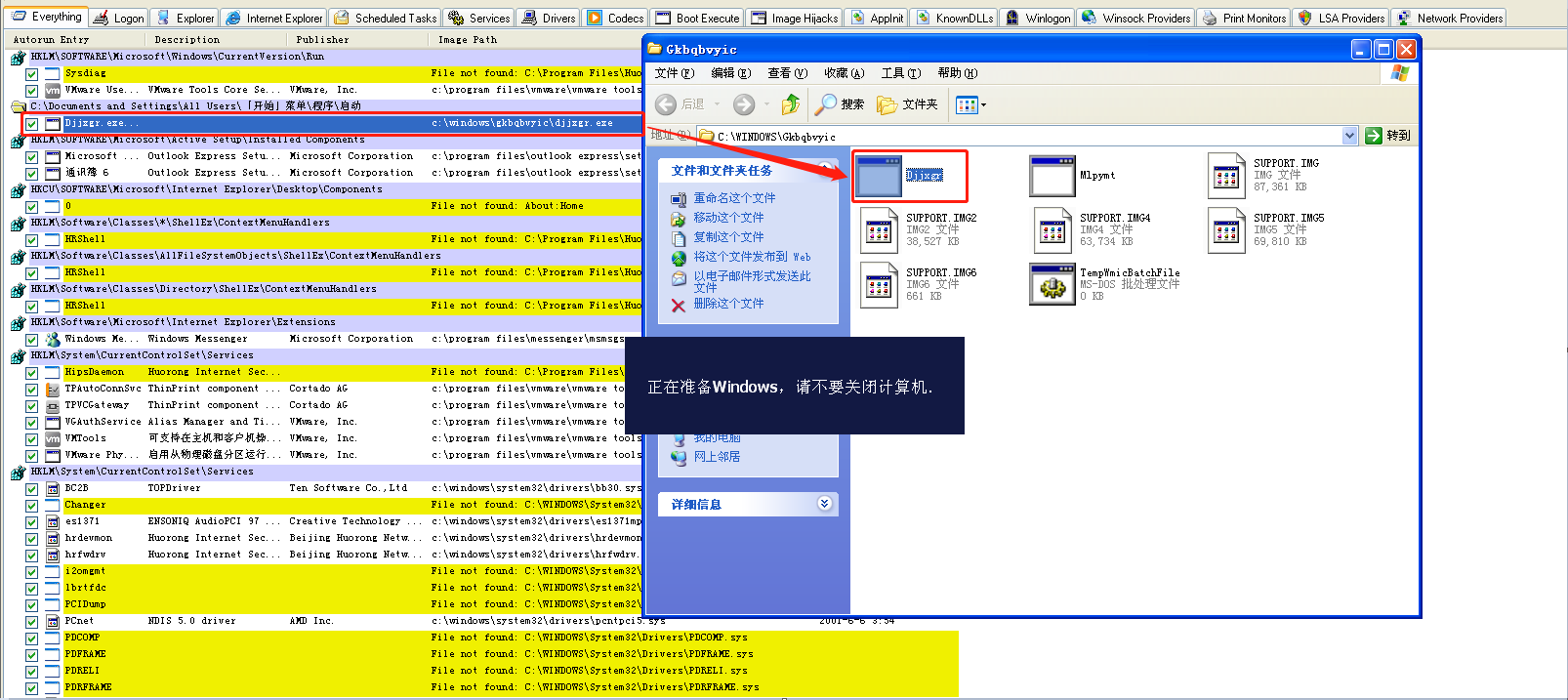Disable the Sysdiag autorun entry checkbox
This screenshot has height=700, width=1568.
click(32, 73)
